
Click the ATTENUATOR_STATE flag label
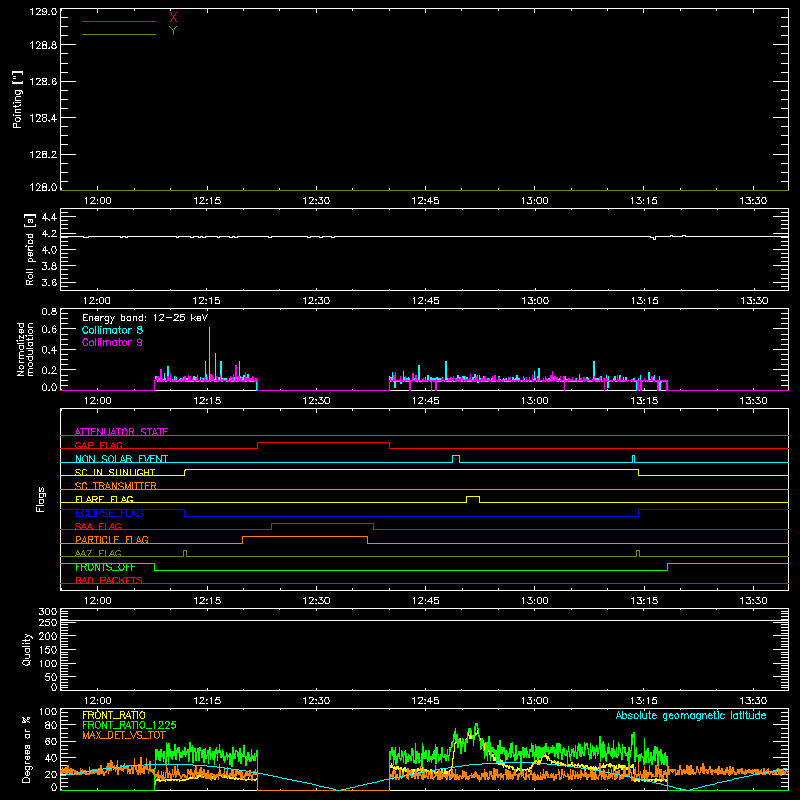121,432
